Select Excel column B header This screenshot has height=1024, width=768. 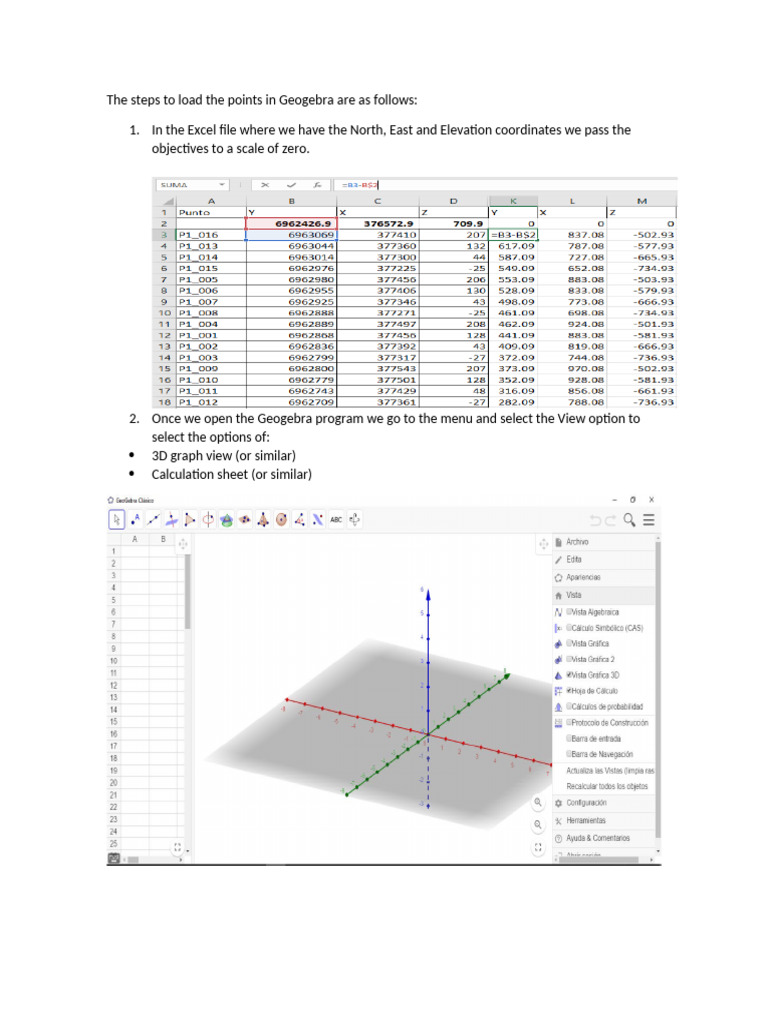[291, 201]
